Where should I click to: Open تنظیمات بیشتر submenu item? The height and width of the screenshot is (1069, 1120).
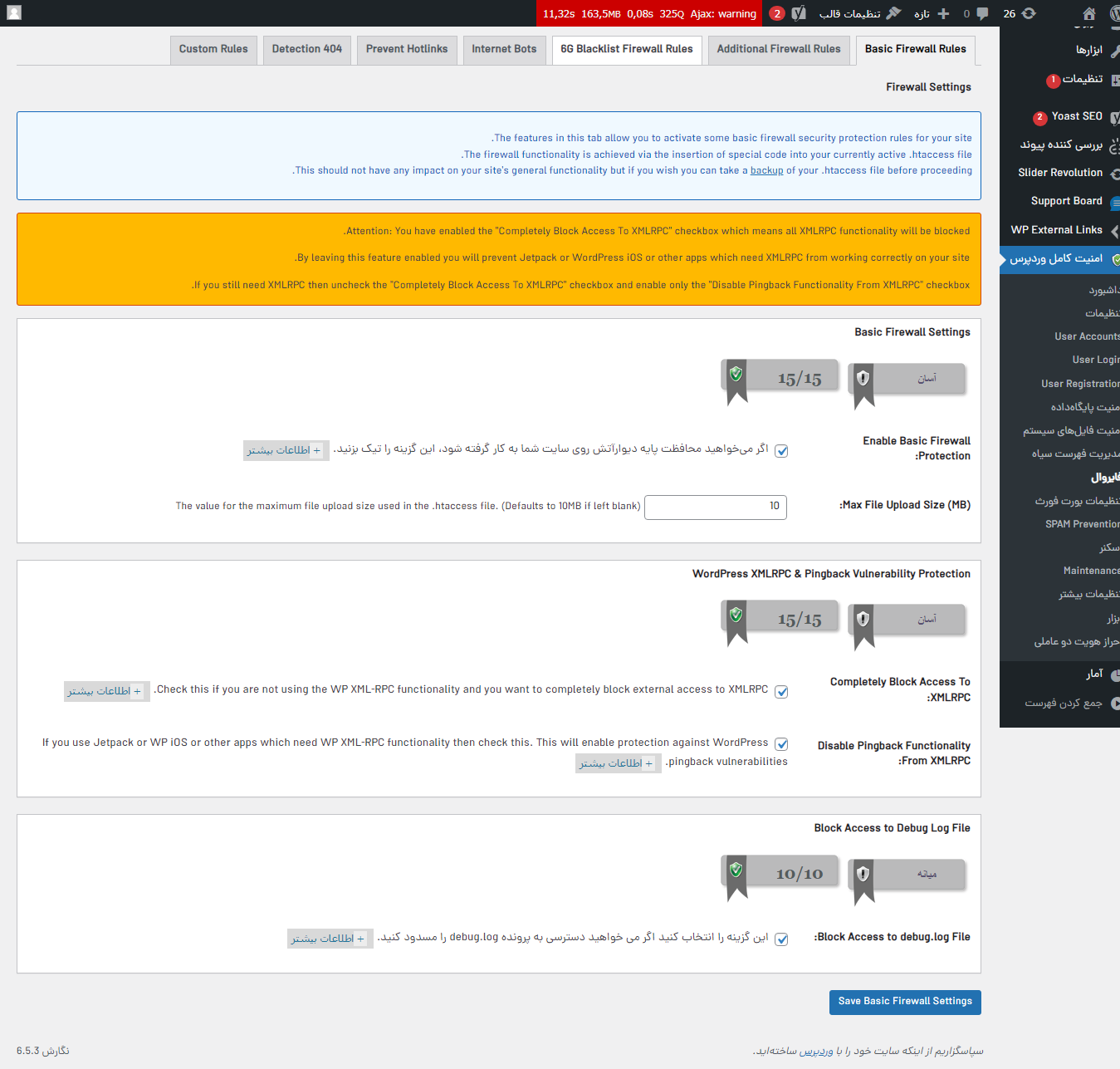[x=1088, y=594]
